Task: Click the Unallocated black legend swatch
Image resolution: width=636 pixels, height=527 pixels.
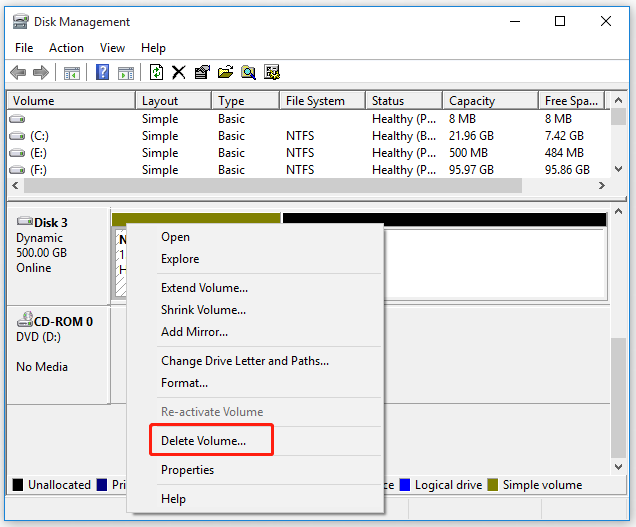Action: point(17,485)
